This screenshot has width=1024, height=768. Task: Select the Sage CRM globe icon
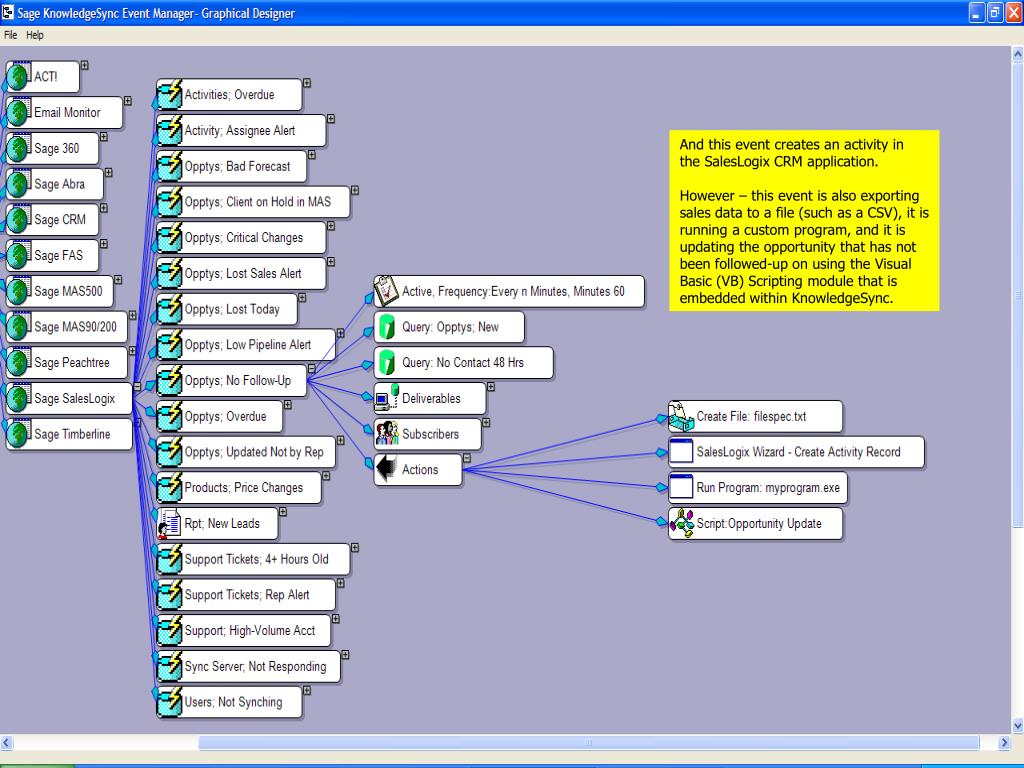click(19, 219)
